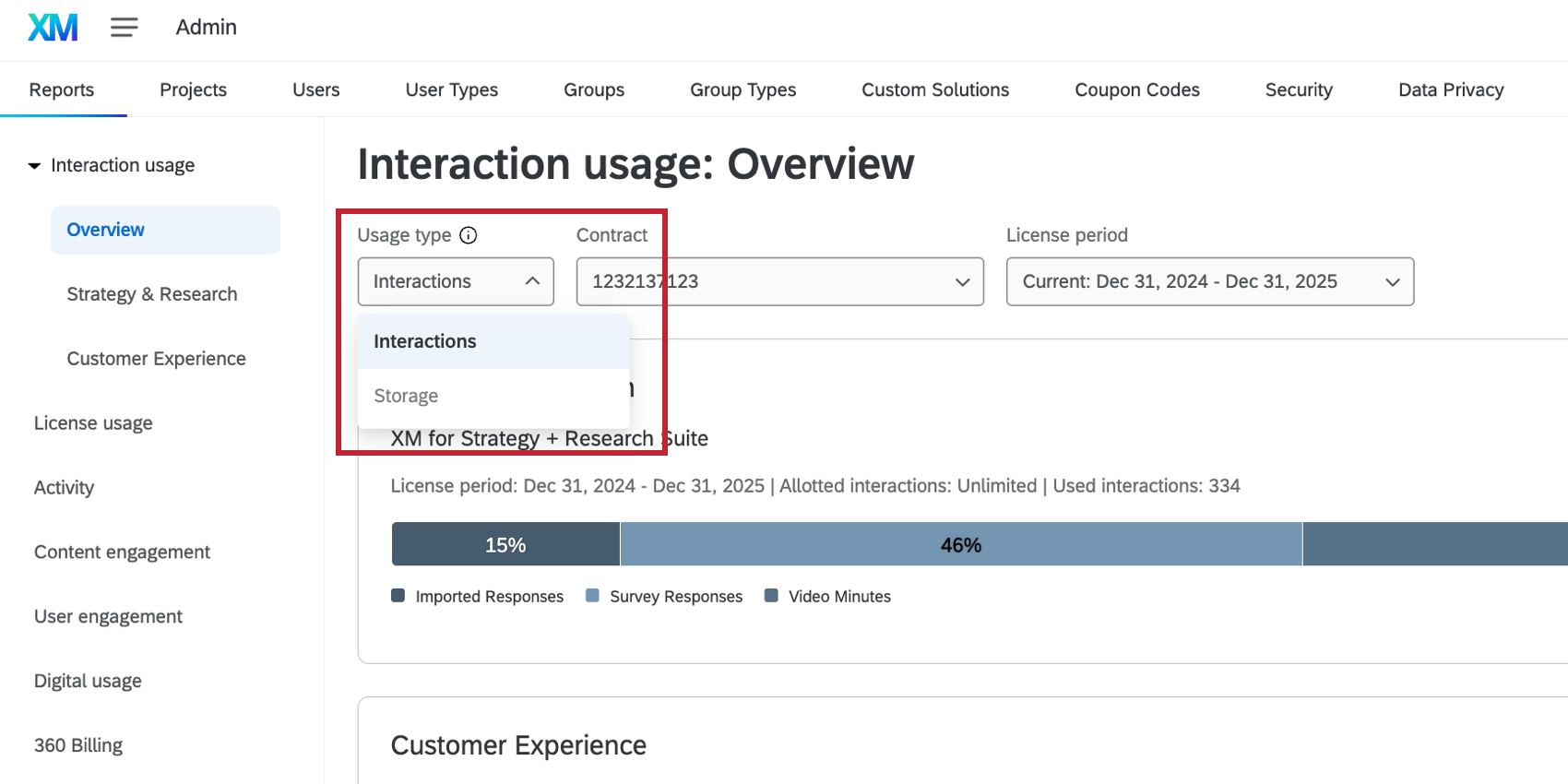Go to the Coupon Codes tab
Image resolution: width=1568 pixels, height=784 pixels.
[x=1136, y=89]
